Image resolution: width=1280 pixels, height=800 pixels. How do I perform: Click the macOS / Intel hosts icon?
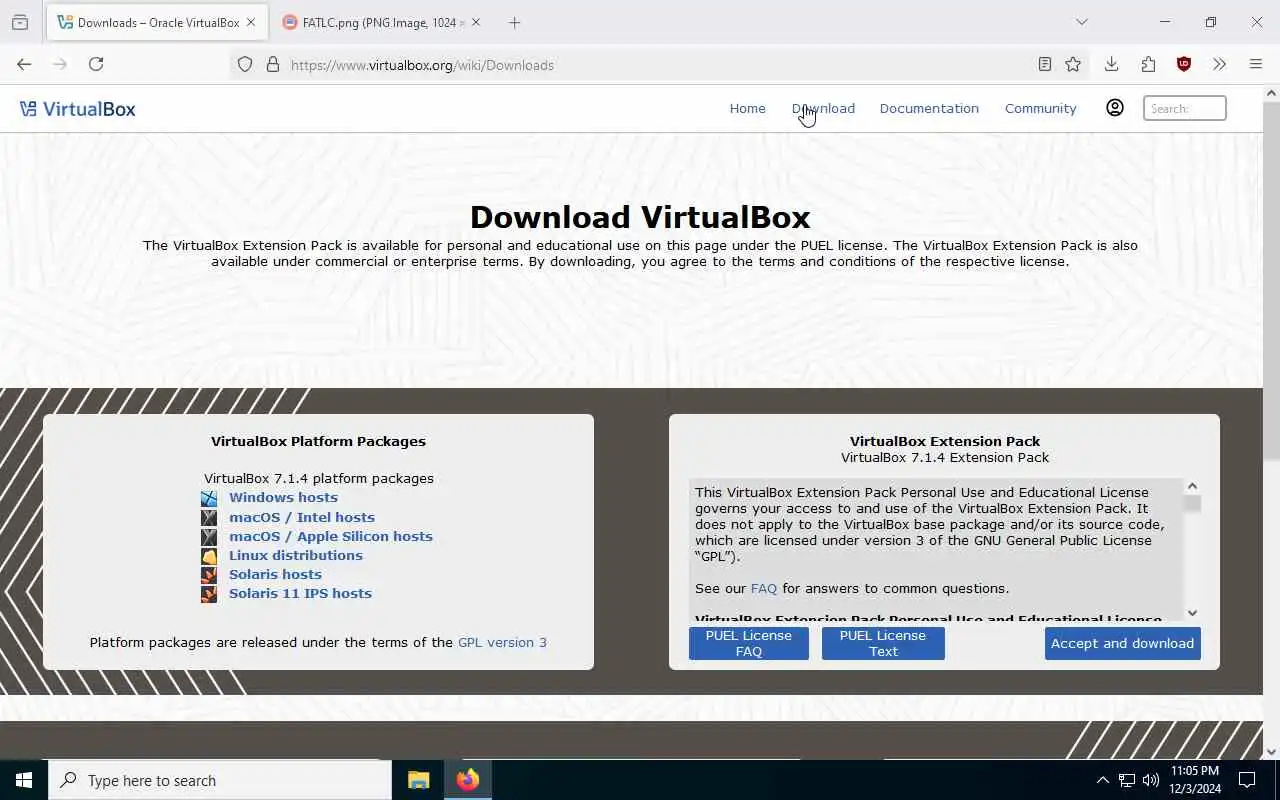(209, 517)
